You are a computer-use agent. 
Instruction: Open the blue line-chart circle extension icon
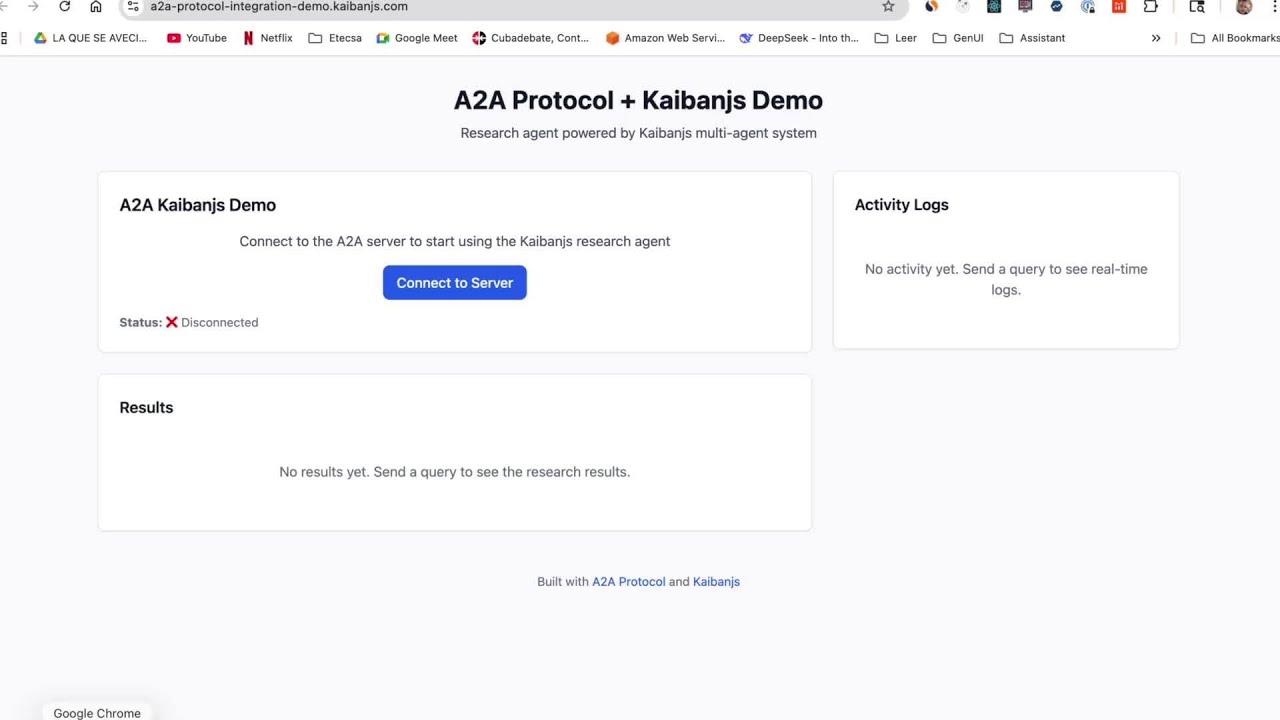coord(1057,6)
